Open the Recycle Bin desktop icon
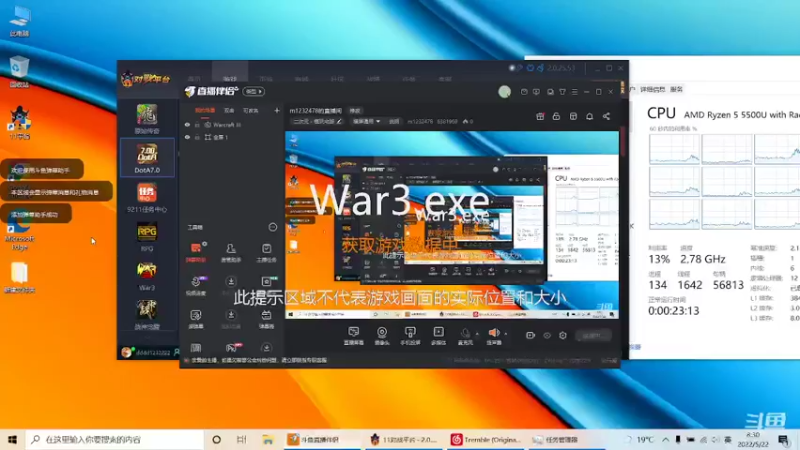Image resolution: width=800 pixels, height=450 pixels. (x=19, y=72)
